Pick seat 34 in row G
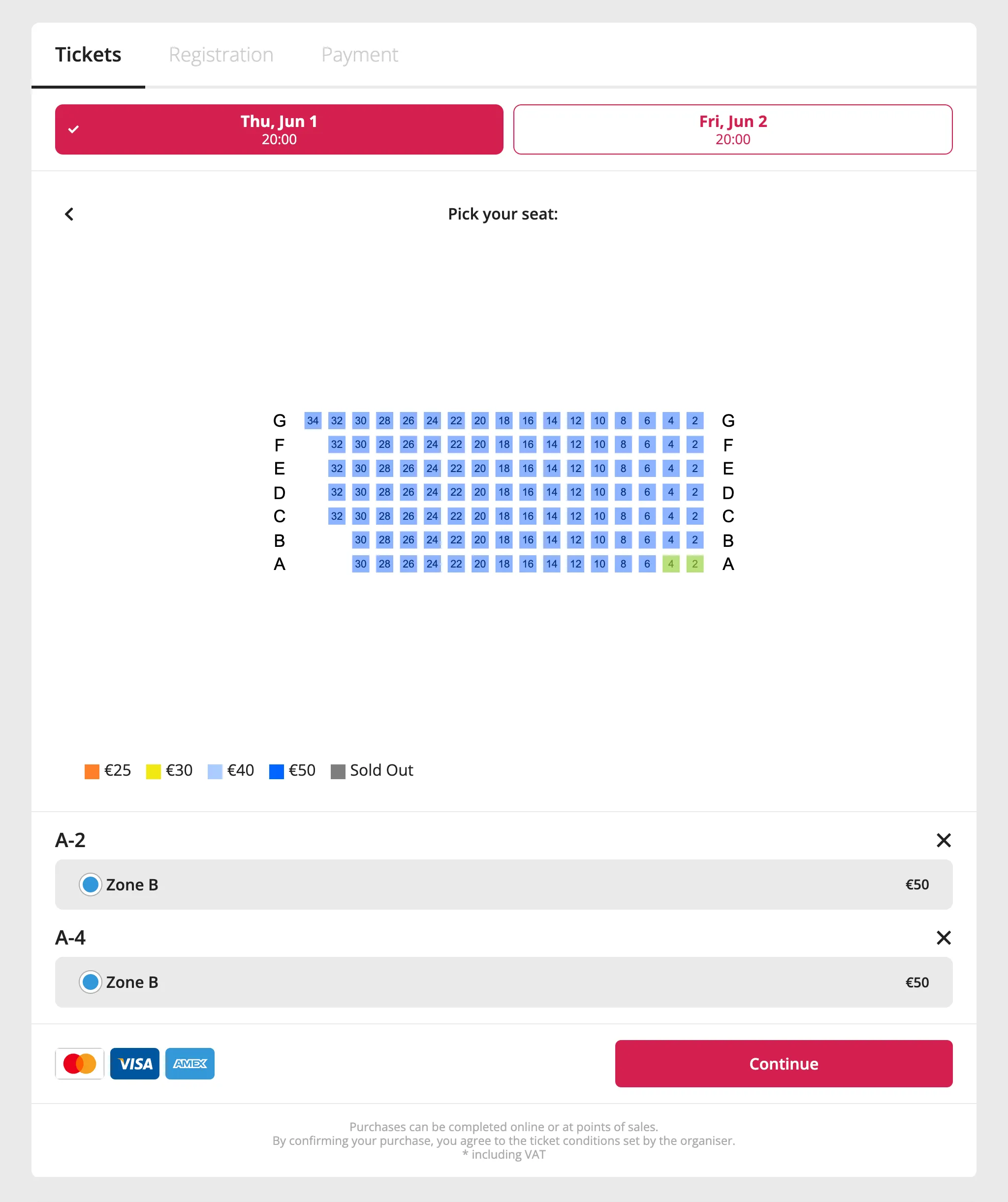The height and width of the screenshot is (1202, 1008). (x=313, y=421)
